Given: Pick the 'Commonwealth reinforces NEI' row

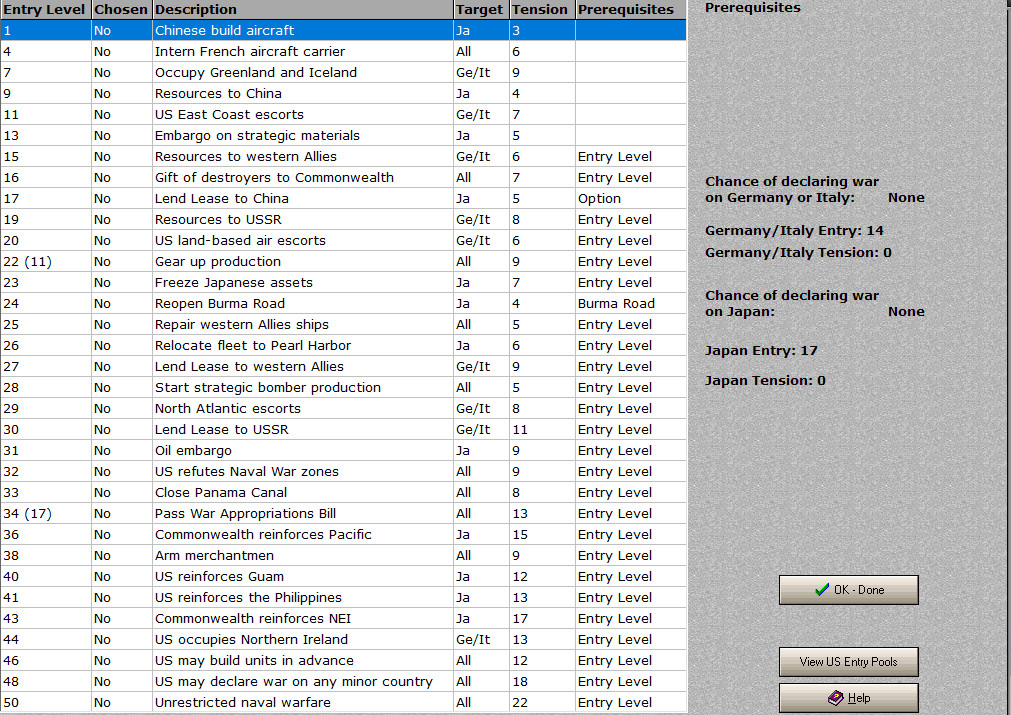Looking at the screenshot, I should [x=343, y=619].
